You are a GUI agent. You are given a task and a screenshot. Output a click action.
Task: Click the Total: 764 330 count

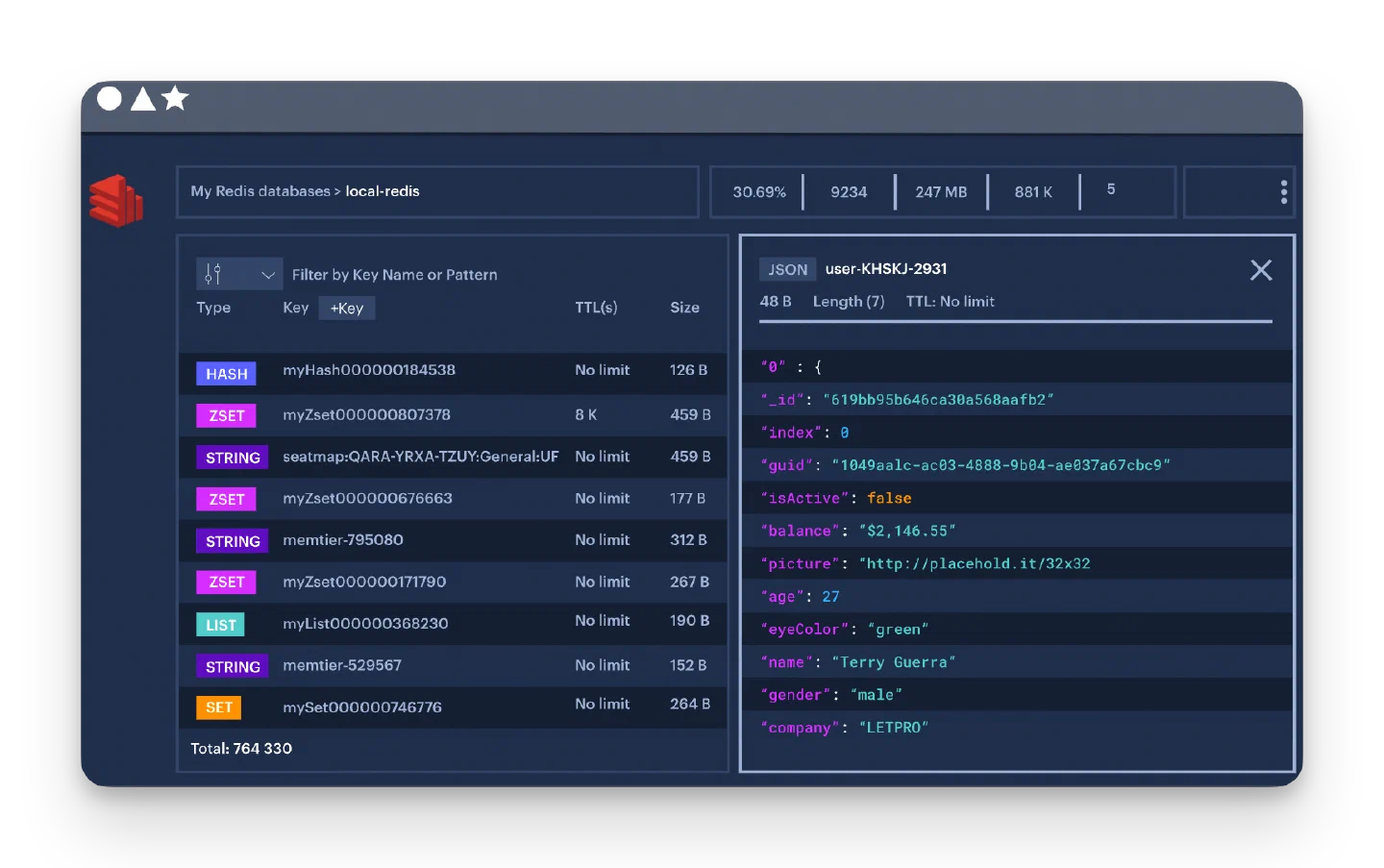tap(241, 749)
